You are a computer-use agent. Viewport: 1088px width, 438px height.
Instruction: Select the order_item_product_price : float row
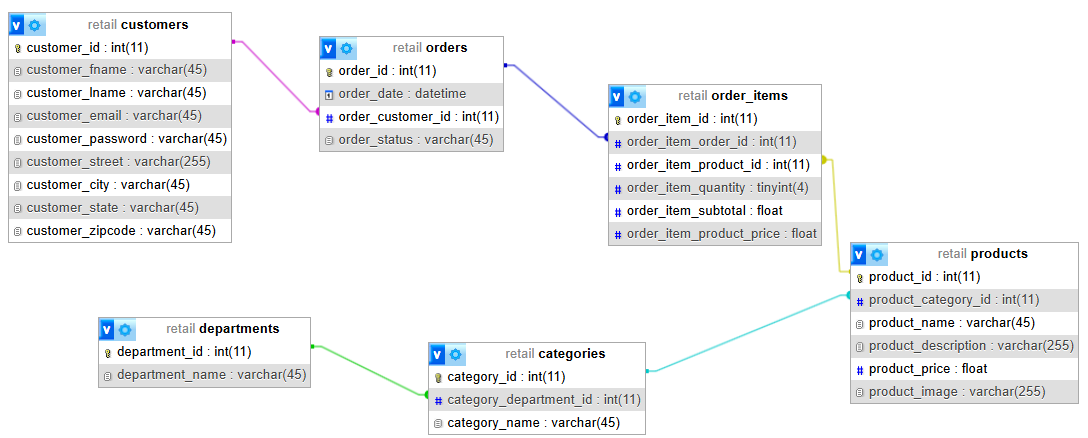click(x=715, y=234)
